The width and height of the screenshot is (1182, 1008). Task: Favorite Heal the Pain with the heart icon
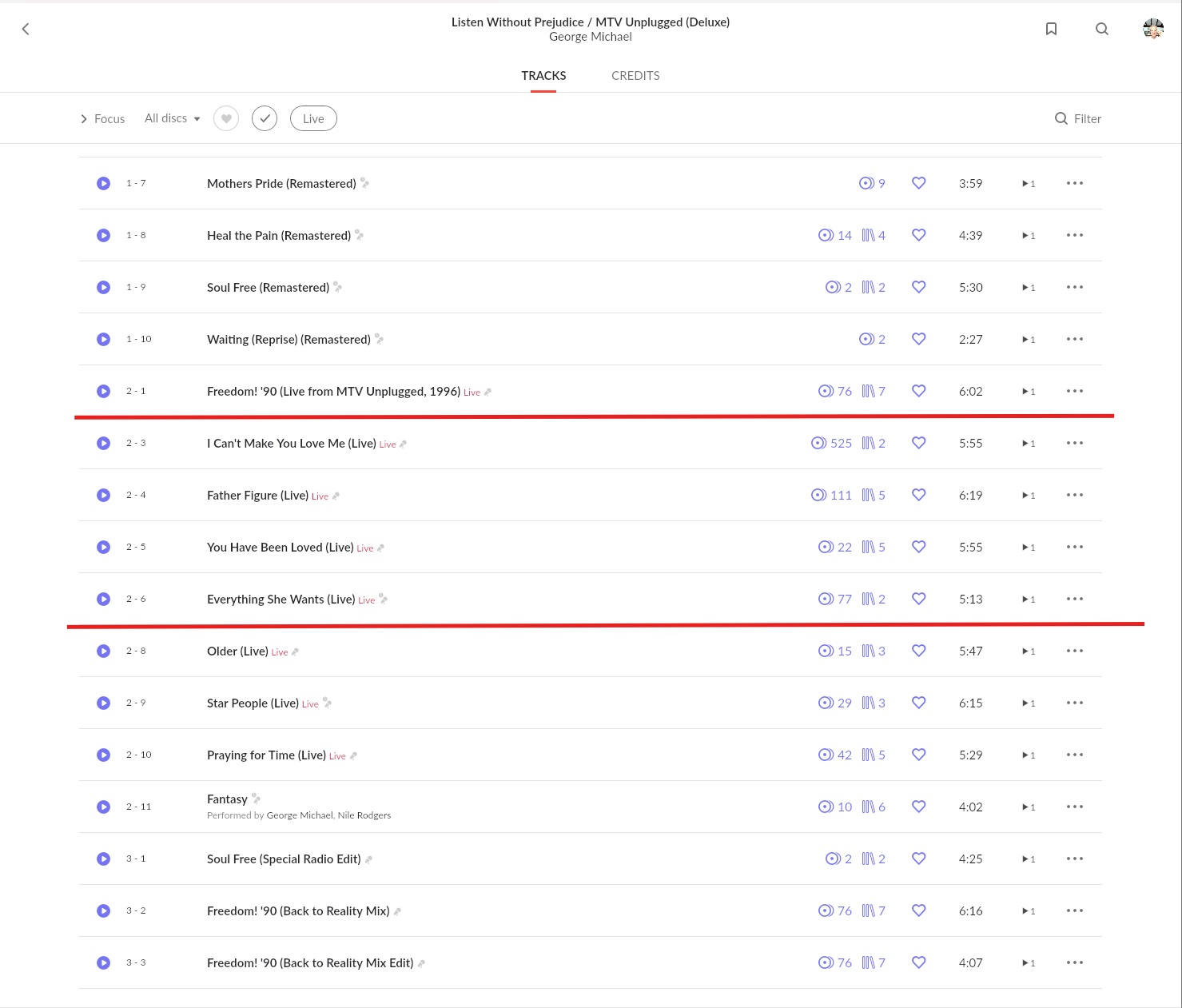[918, 235]
